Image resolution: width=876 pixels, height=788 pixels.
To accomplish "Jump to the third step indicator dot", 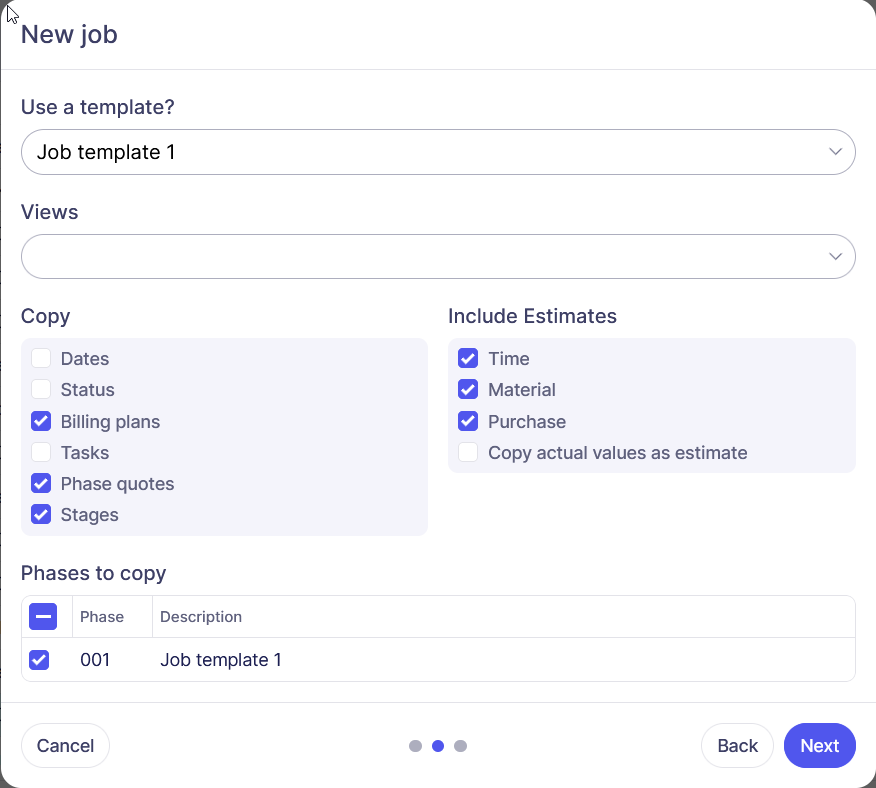I will point(460,746).
